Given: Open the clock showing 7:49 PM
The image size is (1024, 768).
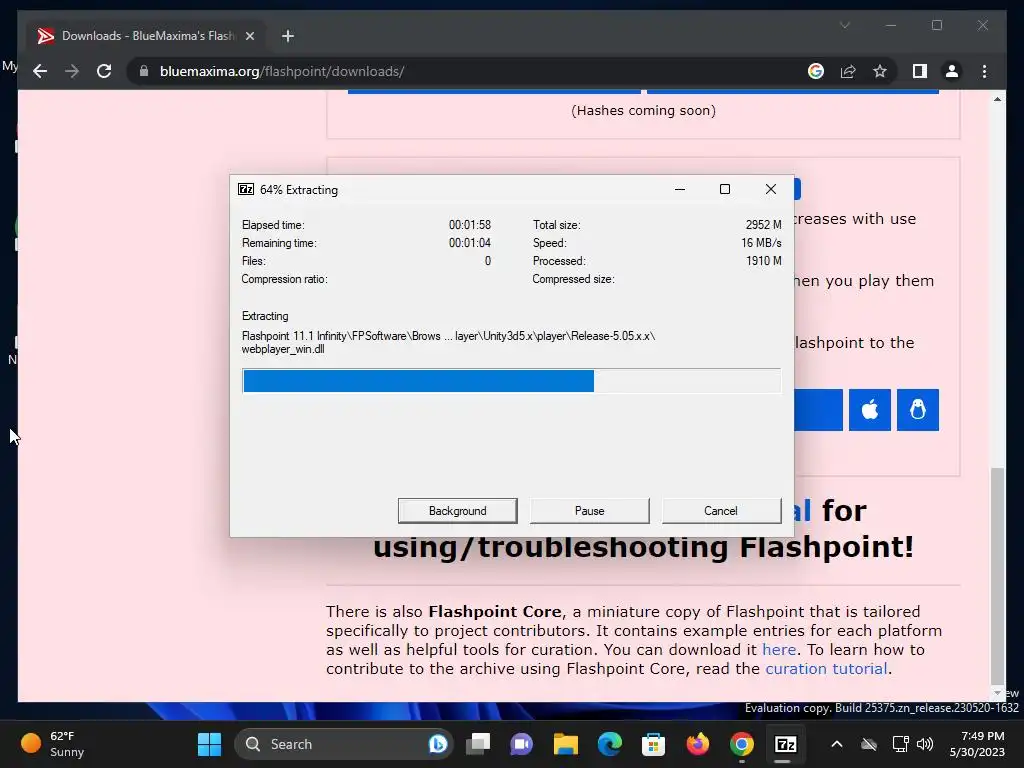Looking at the screenshot, I should (977, 744).
